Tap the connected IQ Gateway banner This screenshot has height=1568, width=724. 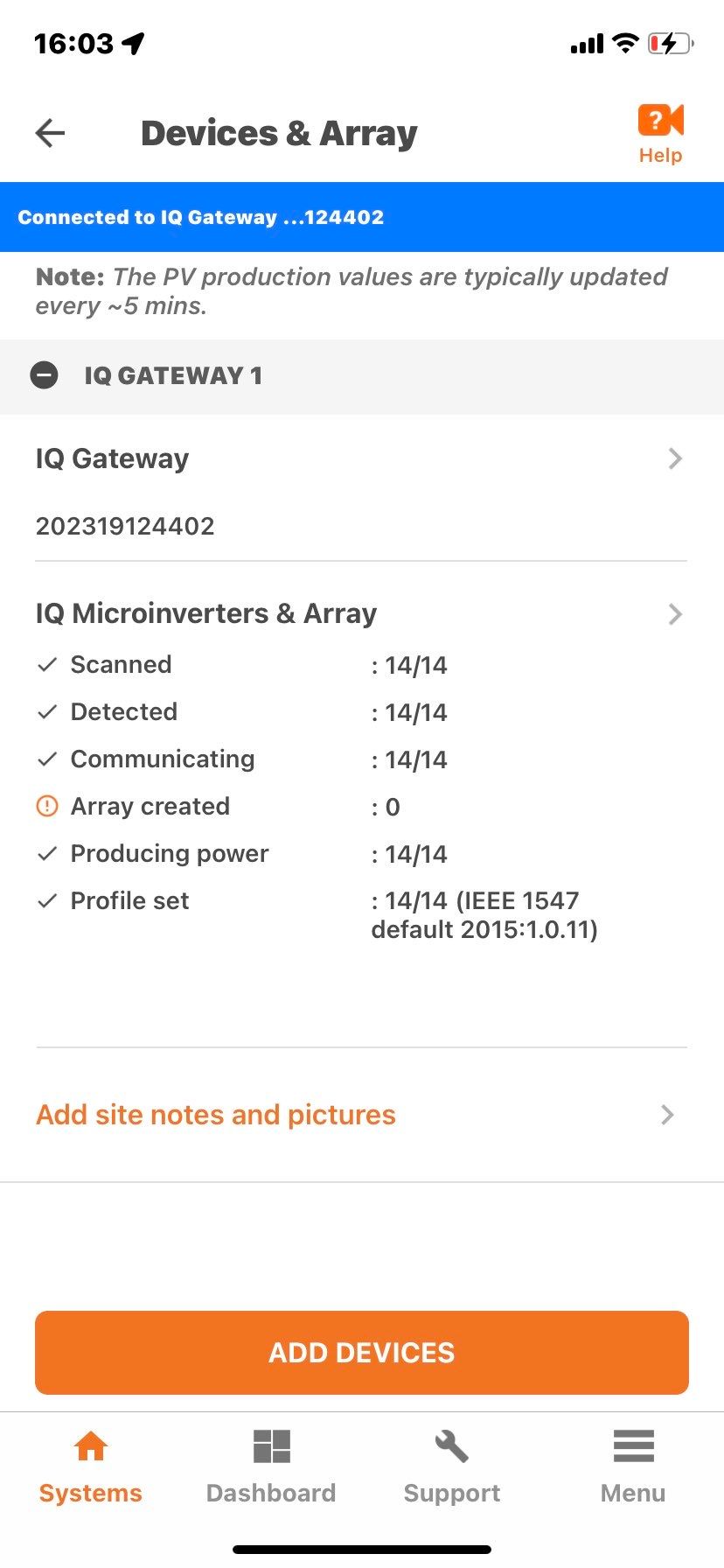(362, 217)
